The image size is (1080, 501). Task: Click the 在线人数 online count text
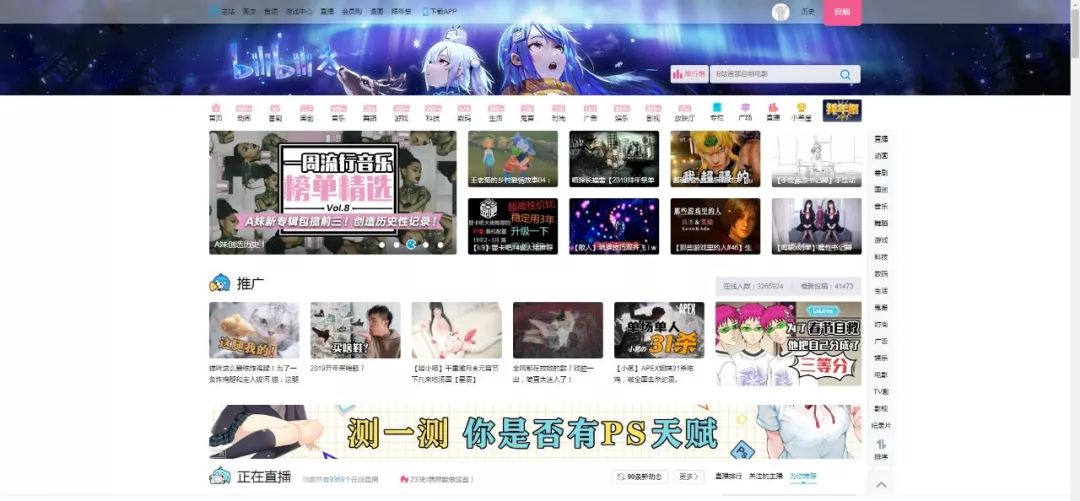[753, 286]
